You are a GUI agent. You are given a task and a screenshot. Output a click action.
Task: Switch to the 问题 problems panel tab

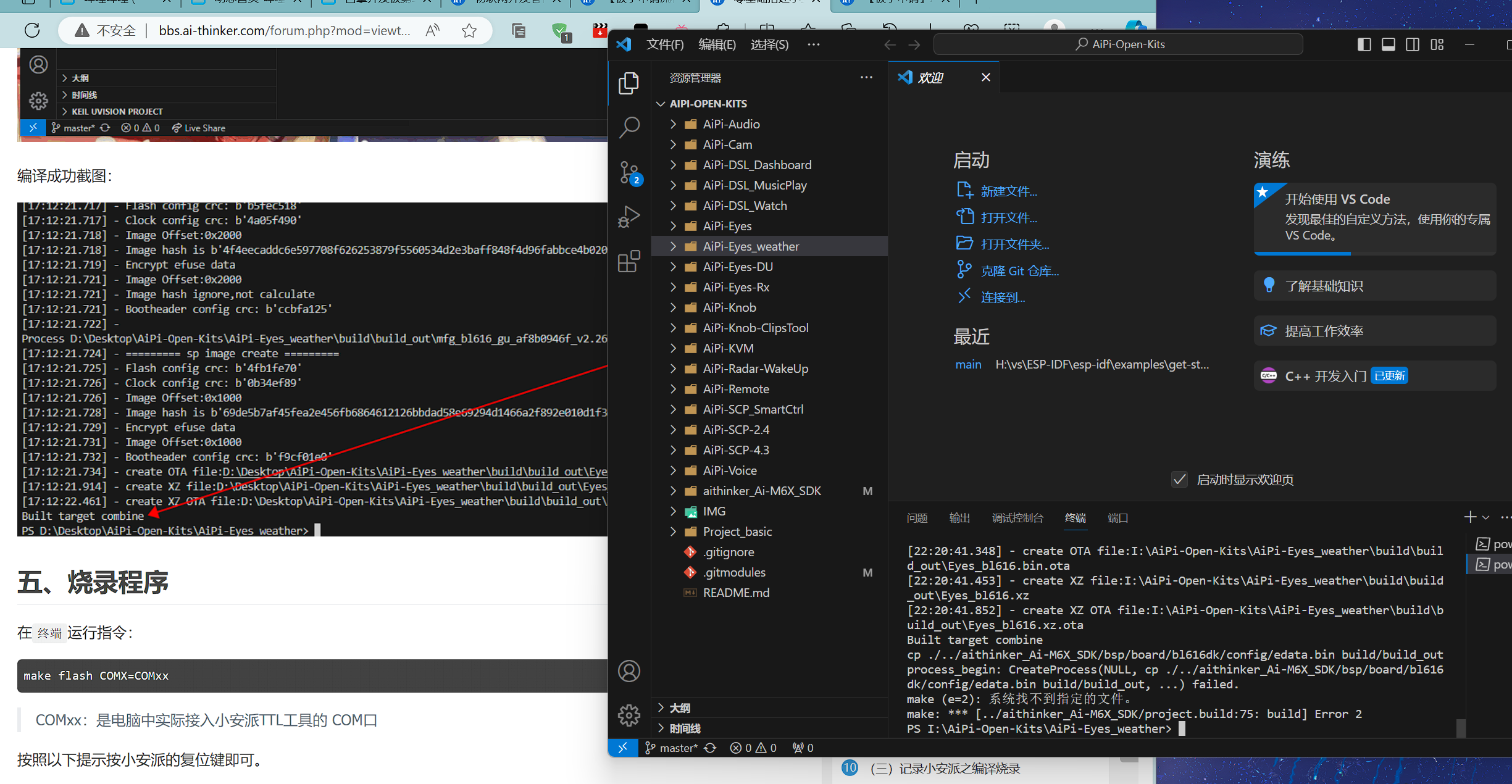[x=917, y=518]
